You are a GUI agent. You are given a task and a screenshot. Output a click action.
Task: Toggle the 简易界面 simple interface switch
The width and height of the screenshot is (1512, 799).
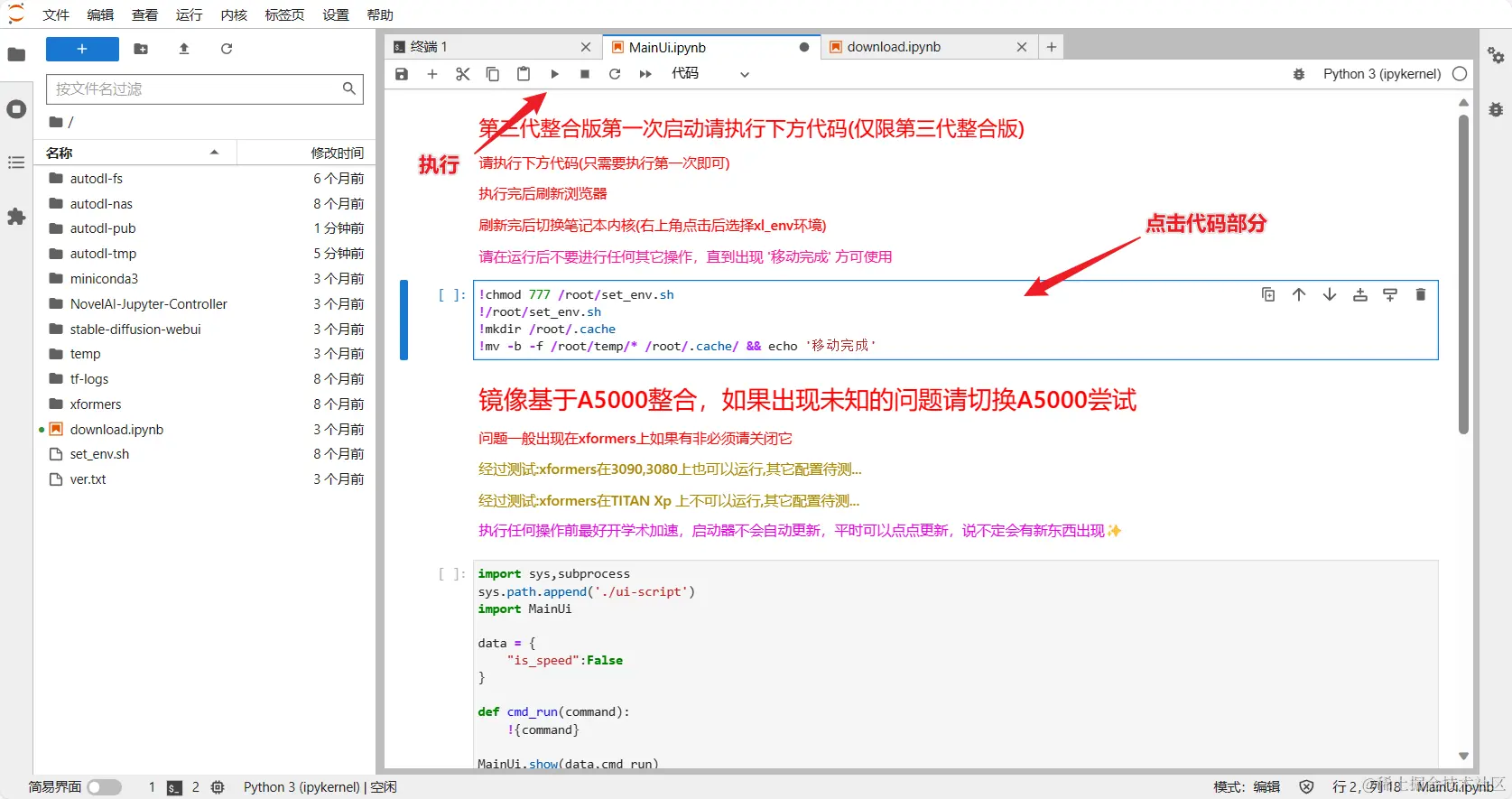[x=104, y=787]
